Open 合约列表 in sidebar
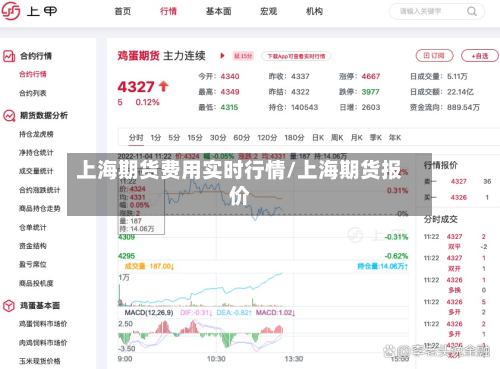 pyautogui.click(x=33, y=93)
